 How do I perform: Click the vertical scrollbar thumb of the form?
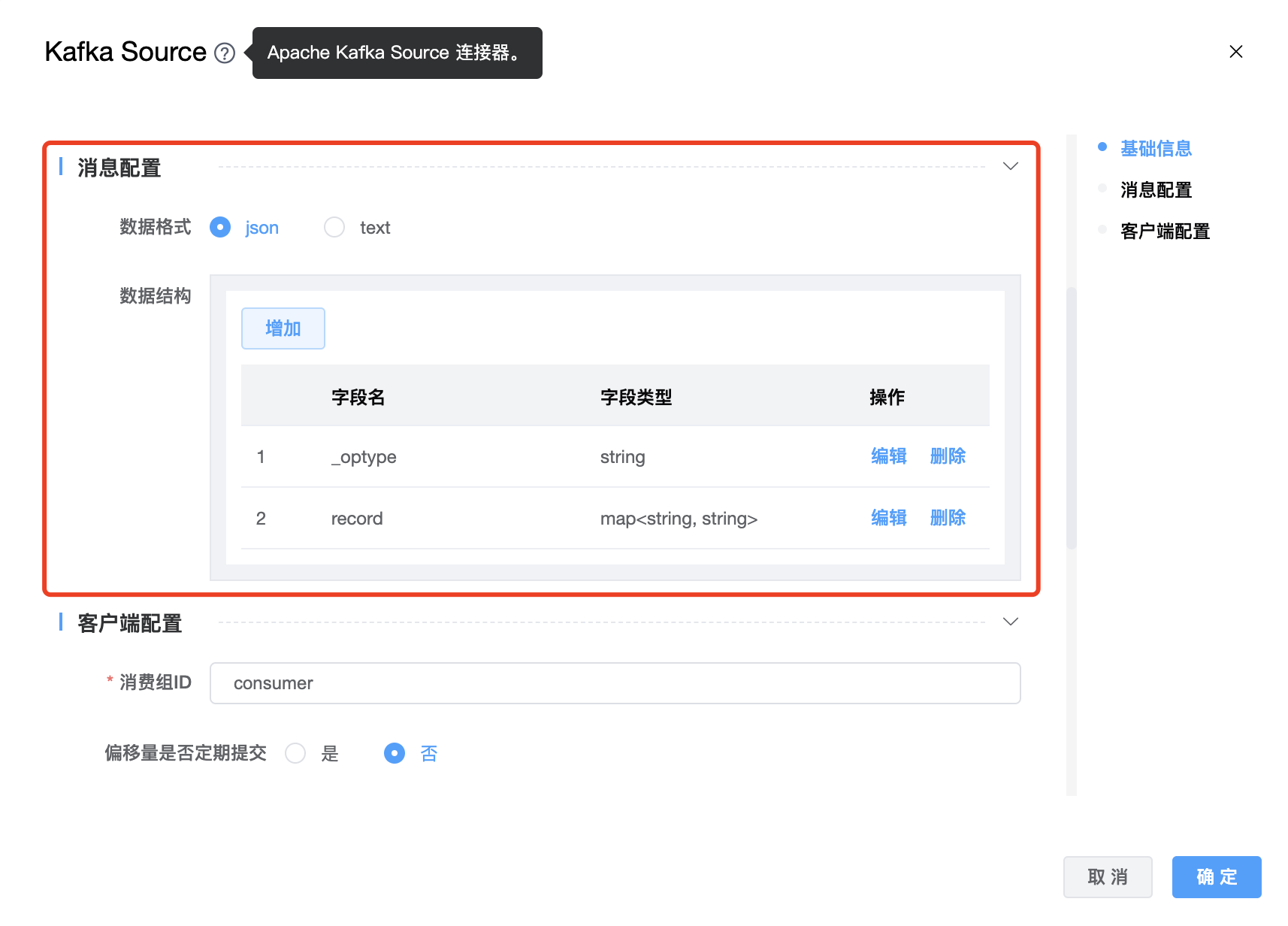[x=1072, y=417]
